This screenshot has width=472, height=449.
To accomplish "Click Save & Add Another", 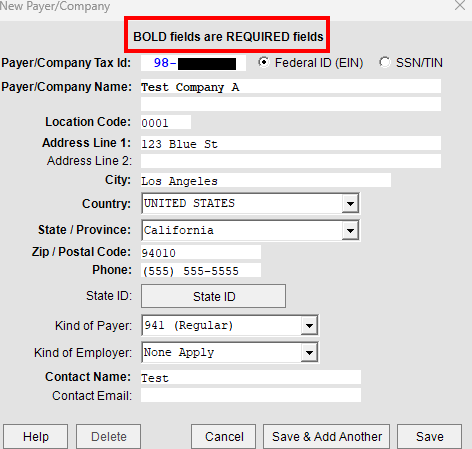I will point(326,436).
